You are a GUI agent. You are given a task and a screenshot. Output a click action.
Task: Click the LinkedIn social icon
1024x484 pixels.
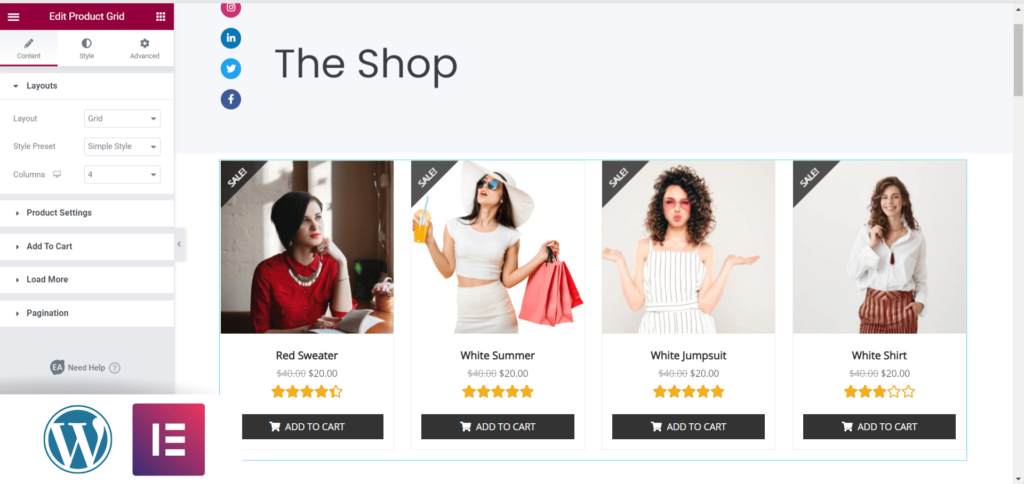[231, 39]
